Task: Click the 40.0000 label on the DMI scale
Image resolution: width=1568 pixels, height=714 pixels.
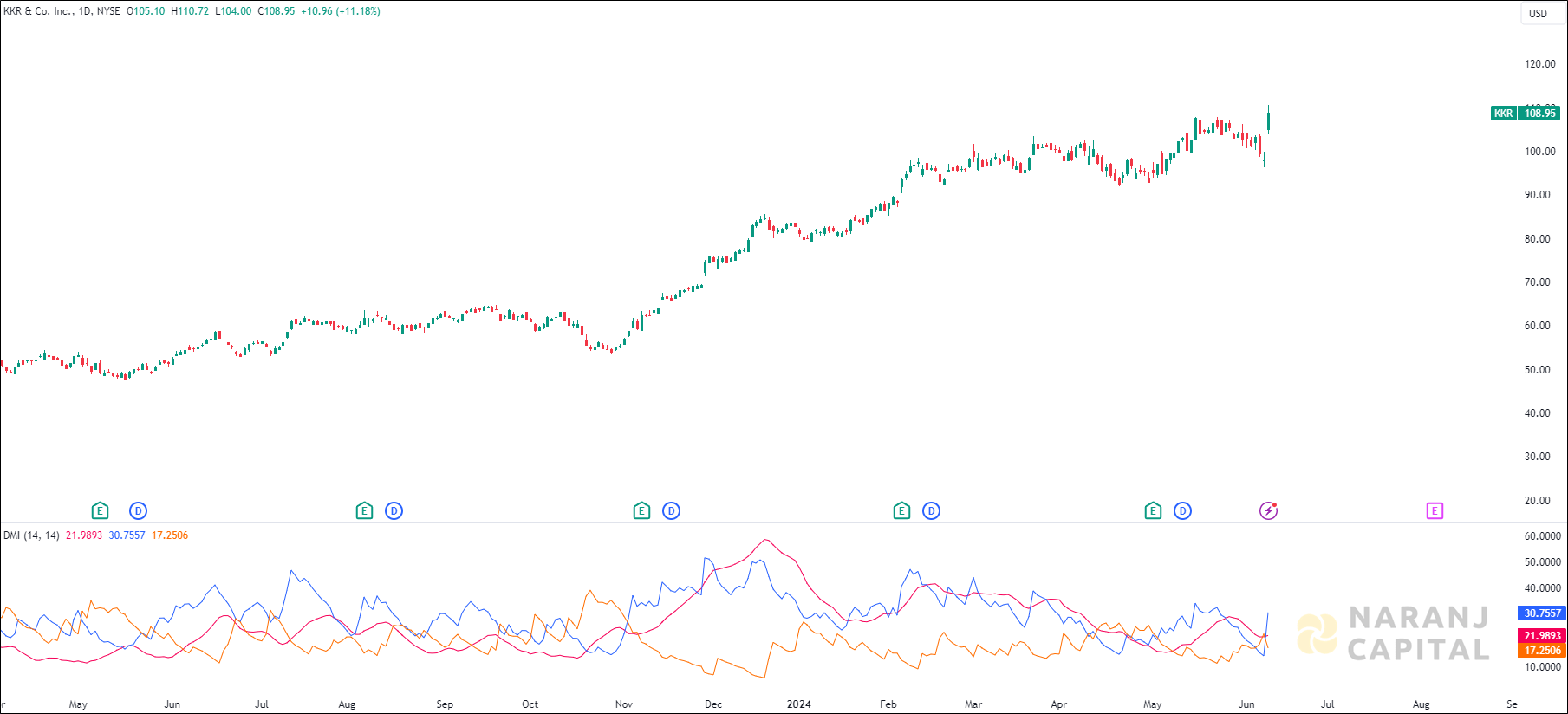Action: pos(1543,588)
